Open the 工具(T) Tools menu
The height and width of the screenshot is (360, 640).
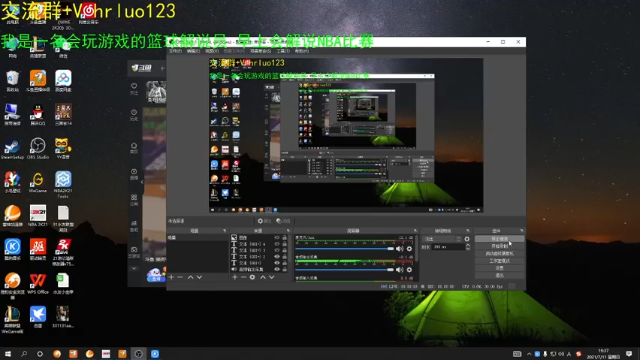pyautogui.click(x=283, y=51)
